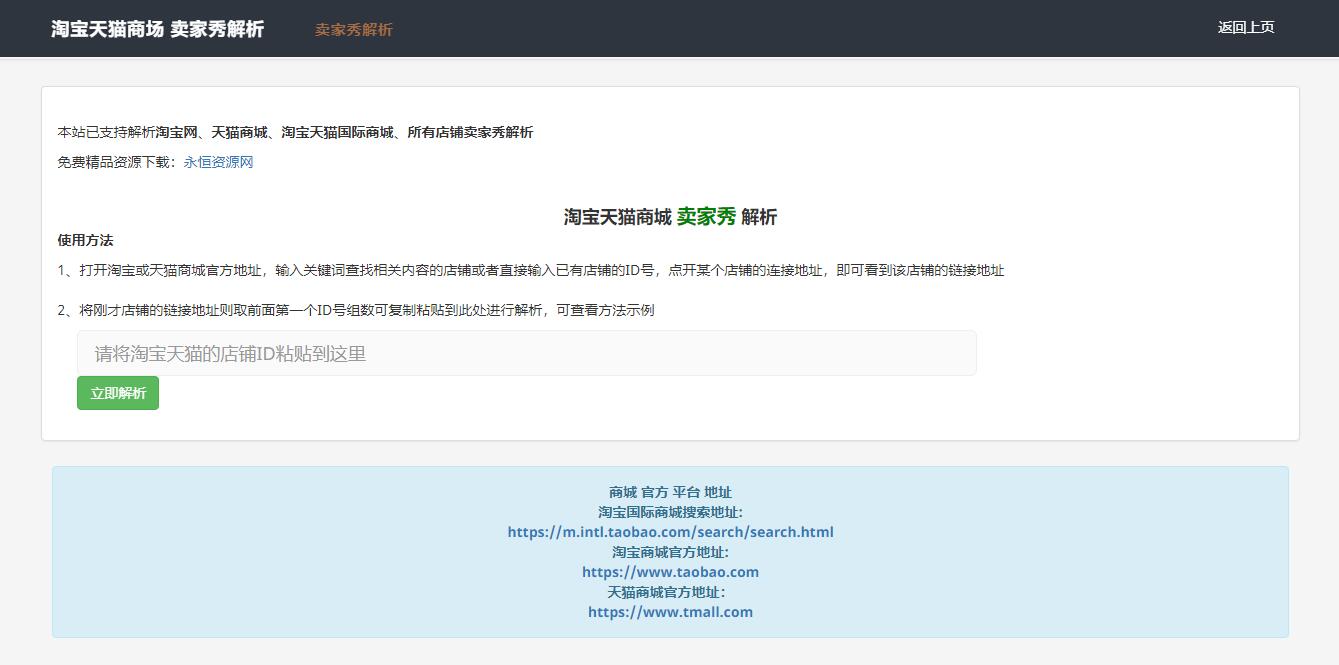Go back via 返回上页 link

(1246, 27)
